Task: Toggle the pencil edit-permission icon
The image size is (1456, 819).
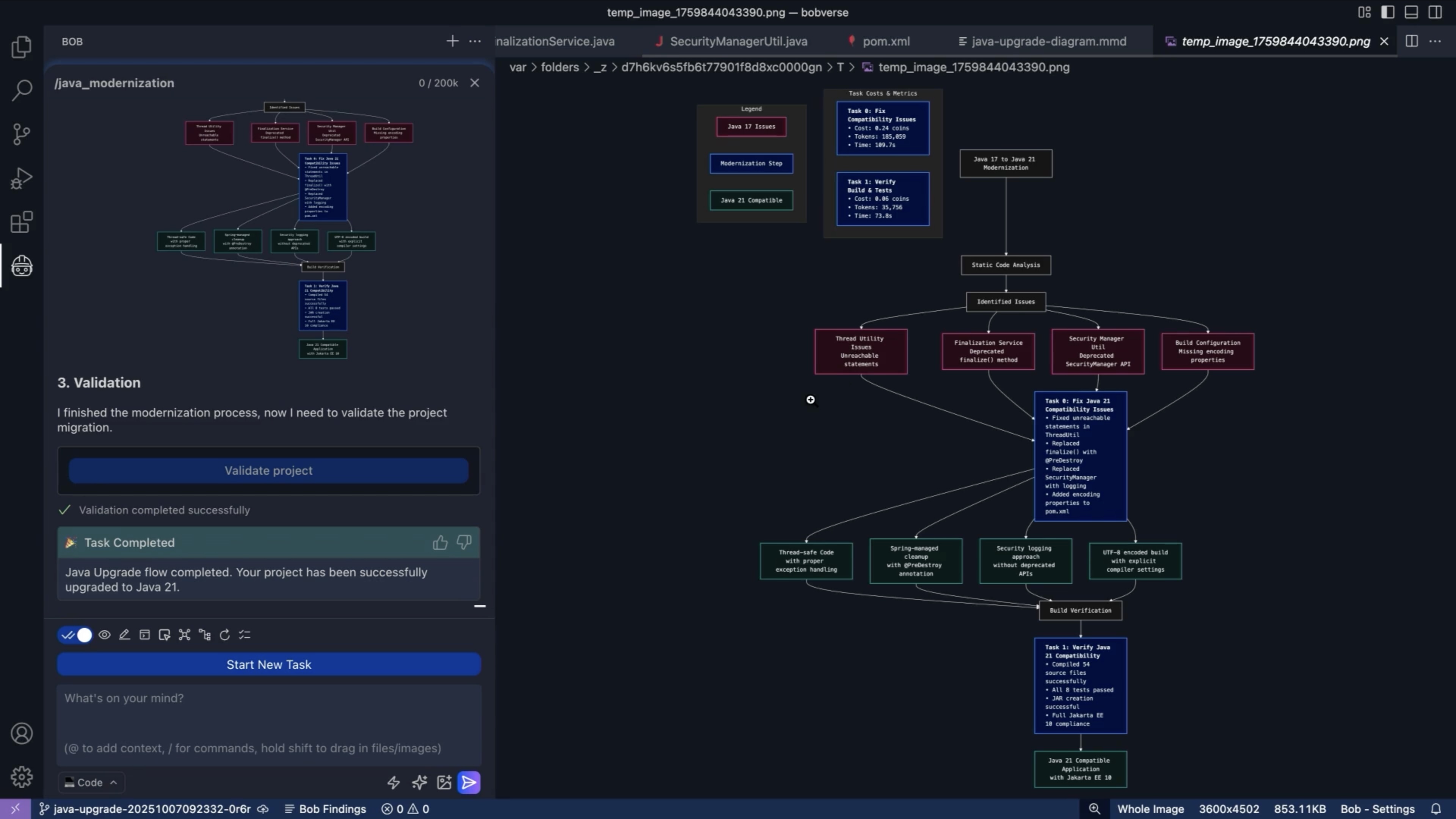Action: [124, 635]
